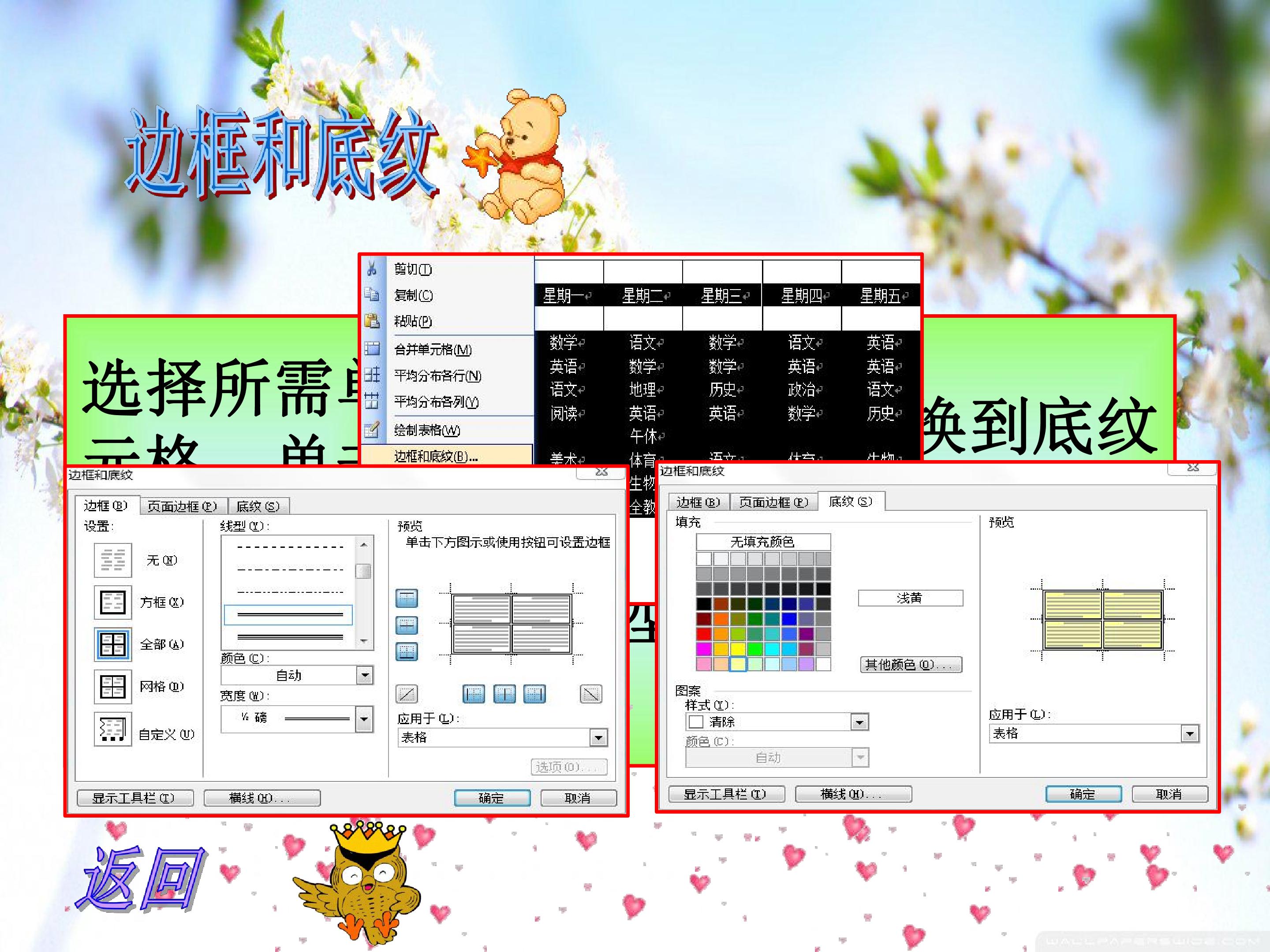Switch to 页面边框 tab in left dialog
1270x952 pixels.
pyautogui.click(x=183, y=506)
